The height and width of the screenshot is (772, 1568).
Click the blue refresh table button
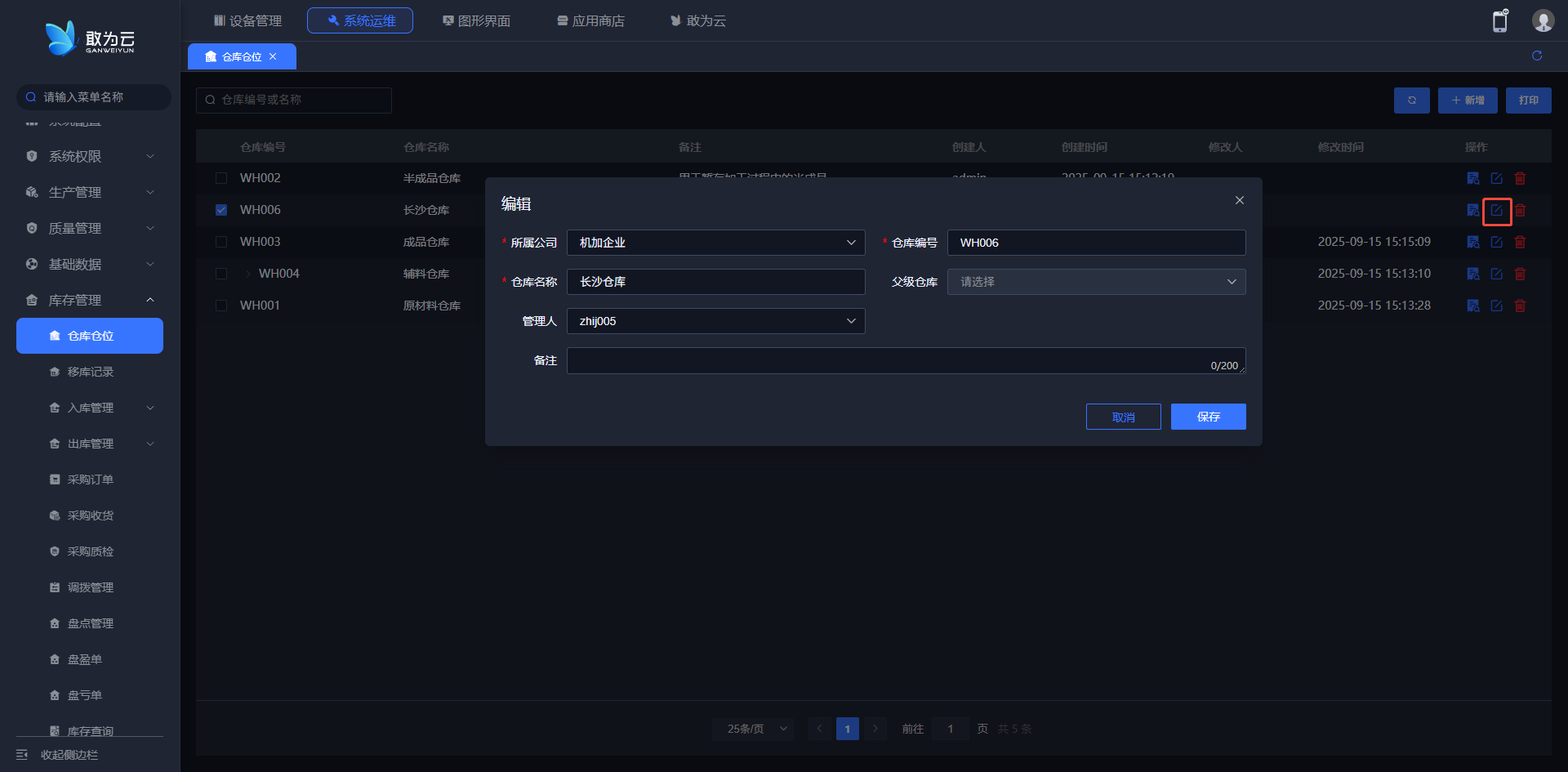pyautogui.click(x=1411, y=100)
